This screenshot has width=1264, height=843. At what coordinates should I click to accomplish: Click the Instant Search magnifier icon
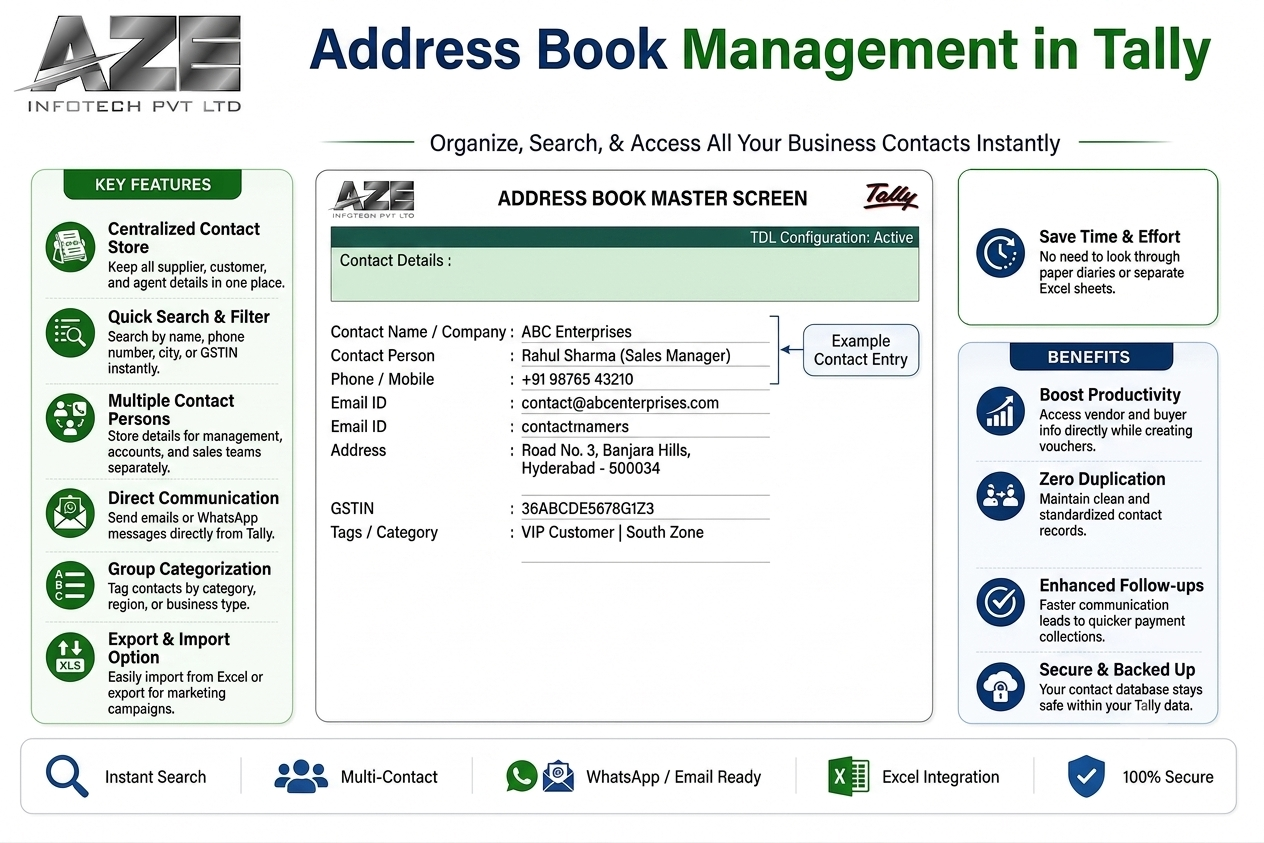pos(67,777)
